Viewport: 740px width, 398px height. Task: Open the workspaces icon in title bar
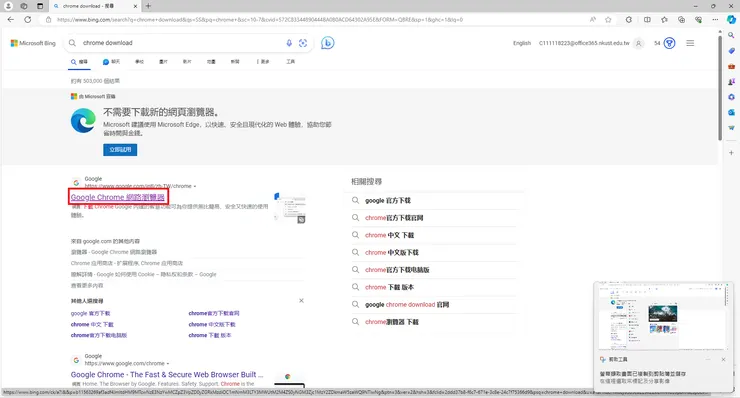24,6
